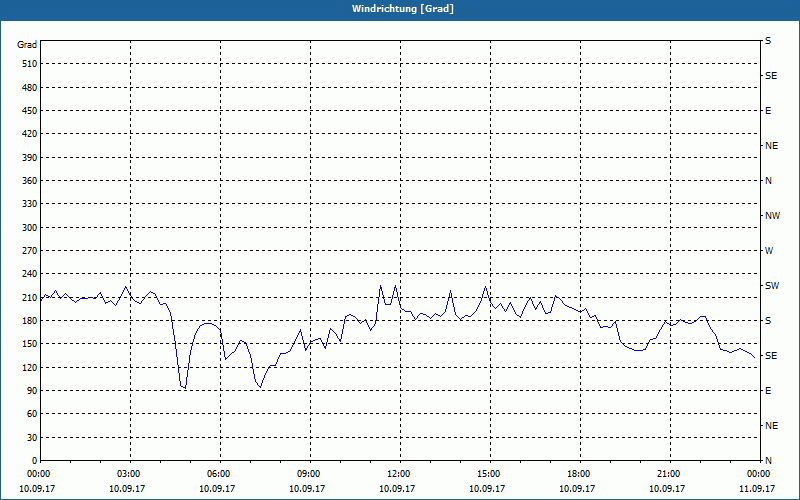Screen dimensions: 800x500
Task: Click the Windrichtung [Grad] chart title
Action: [x=403, y=9]
